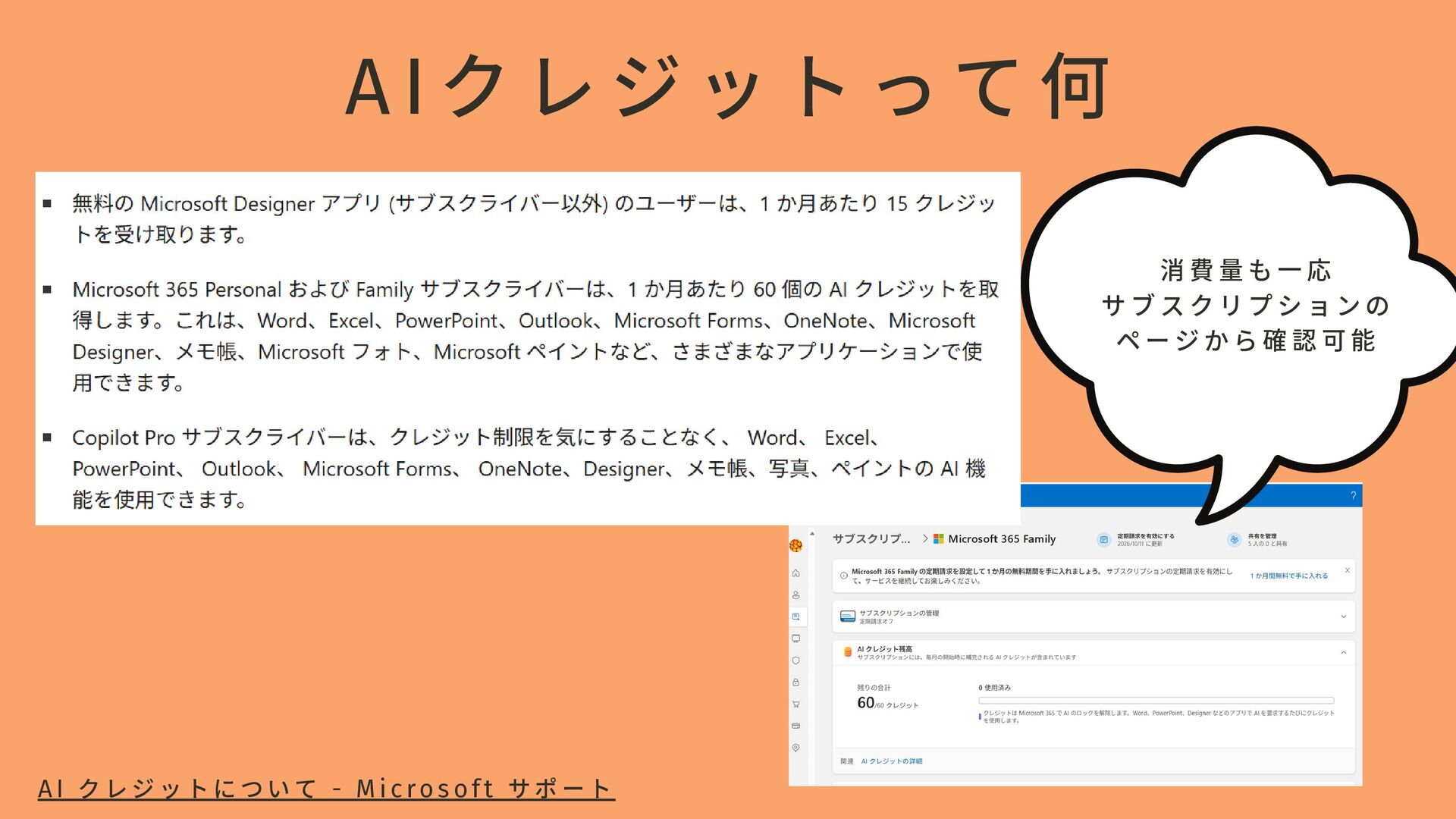Click the scrollbar up arrow beside the sidebar
The height and width of the screenshot is (819, 1456).
click(812, 534)
